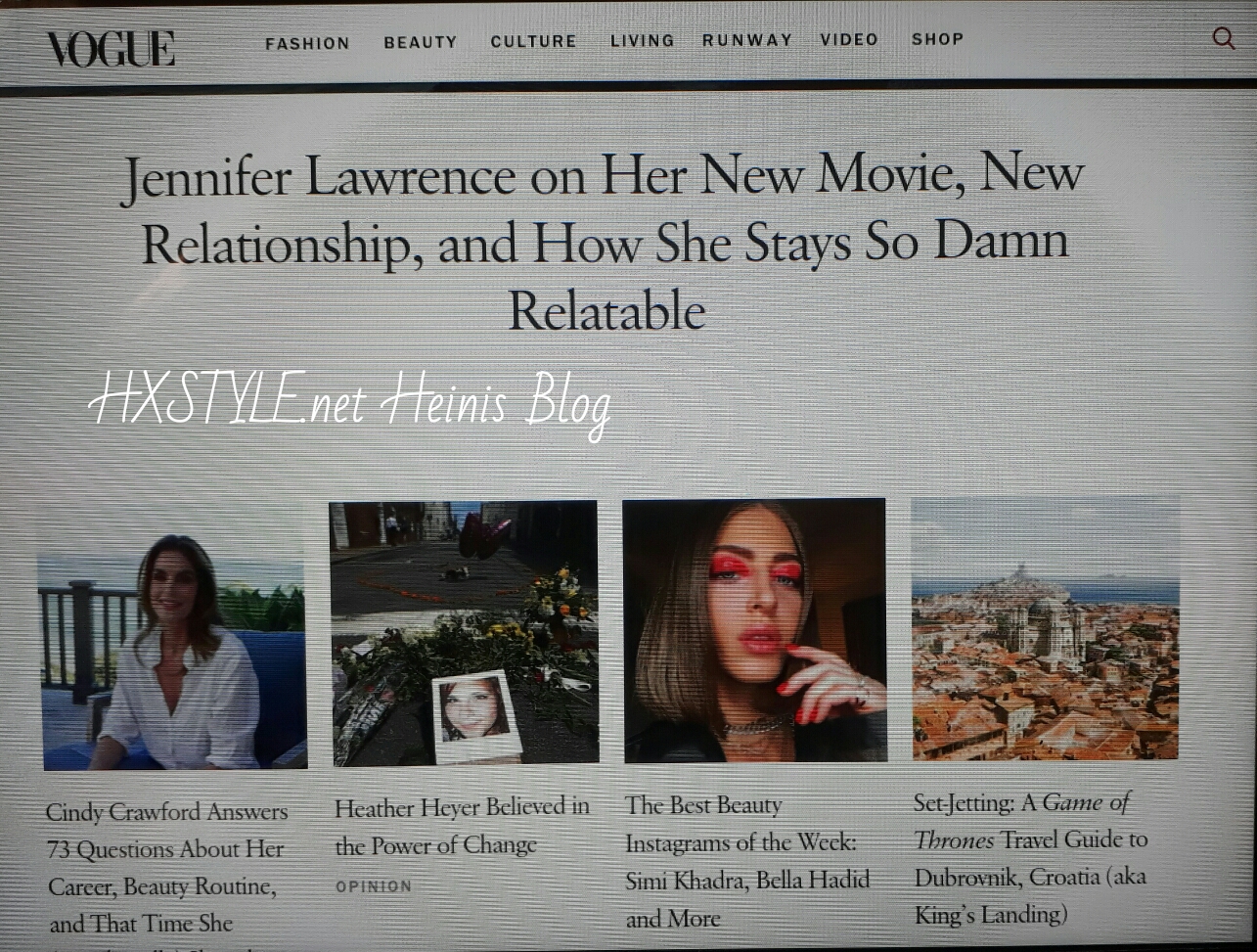Read Cindy Crawford Answers 73 Questions article
Viewport: 1257px width, 952px height.
point(166,867)
